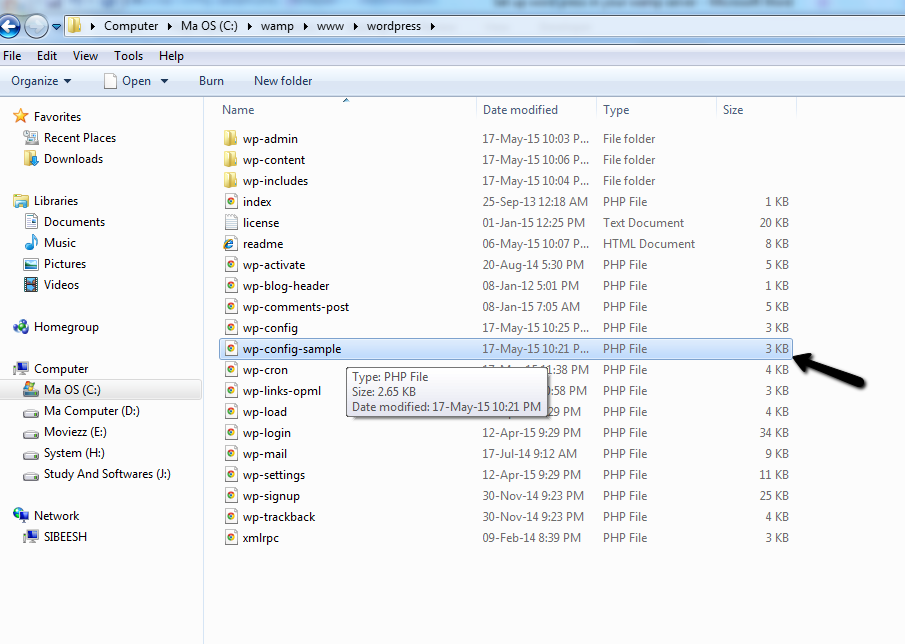This screenshot has height=644, width=905.
Task: Select the wp-blog-header file icon
Action: 231,285
